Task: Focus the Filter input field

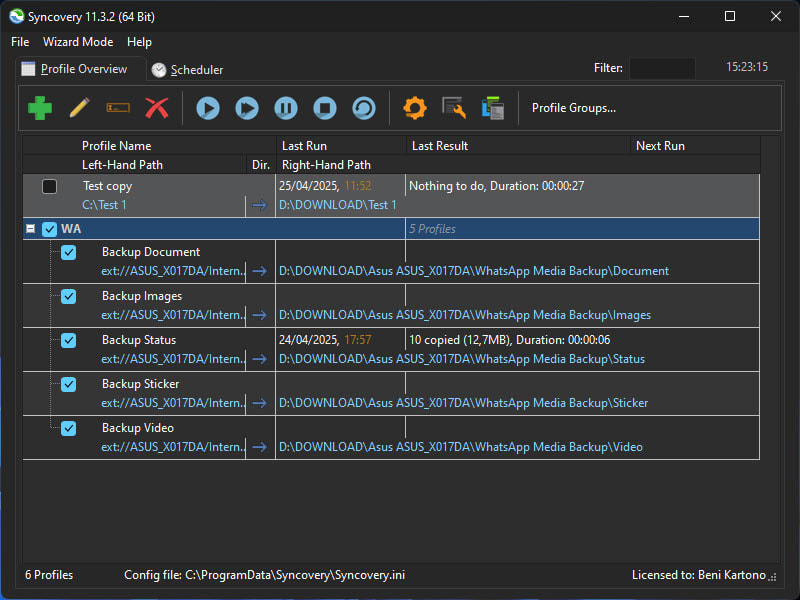Action: pyautogui.click(x=662, y=68)
